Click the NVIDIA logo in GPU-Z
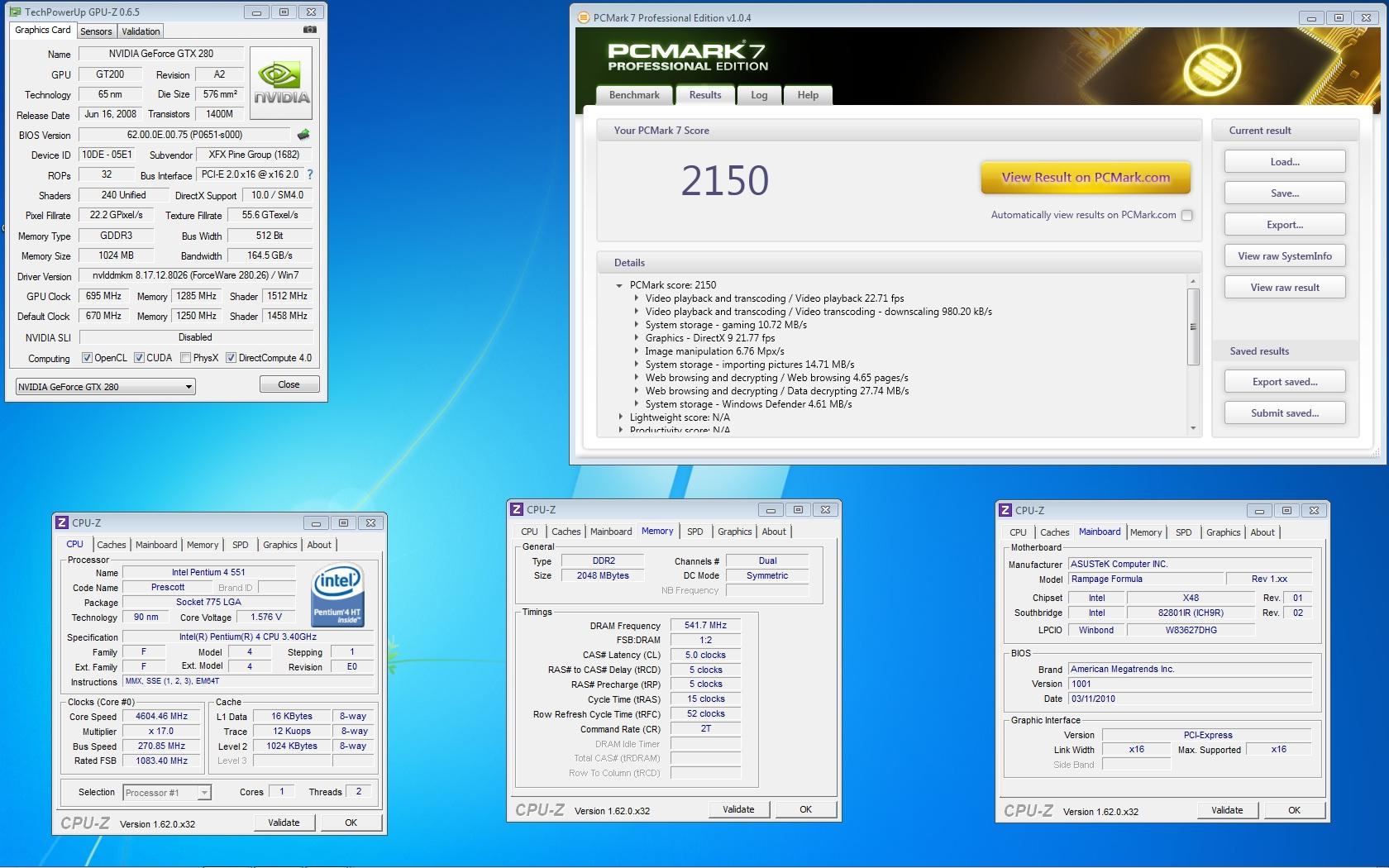Image resolution: width=1389 pixels, height=868 pixels. [x=281, y=83]
